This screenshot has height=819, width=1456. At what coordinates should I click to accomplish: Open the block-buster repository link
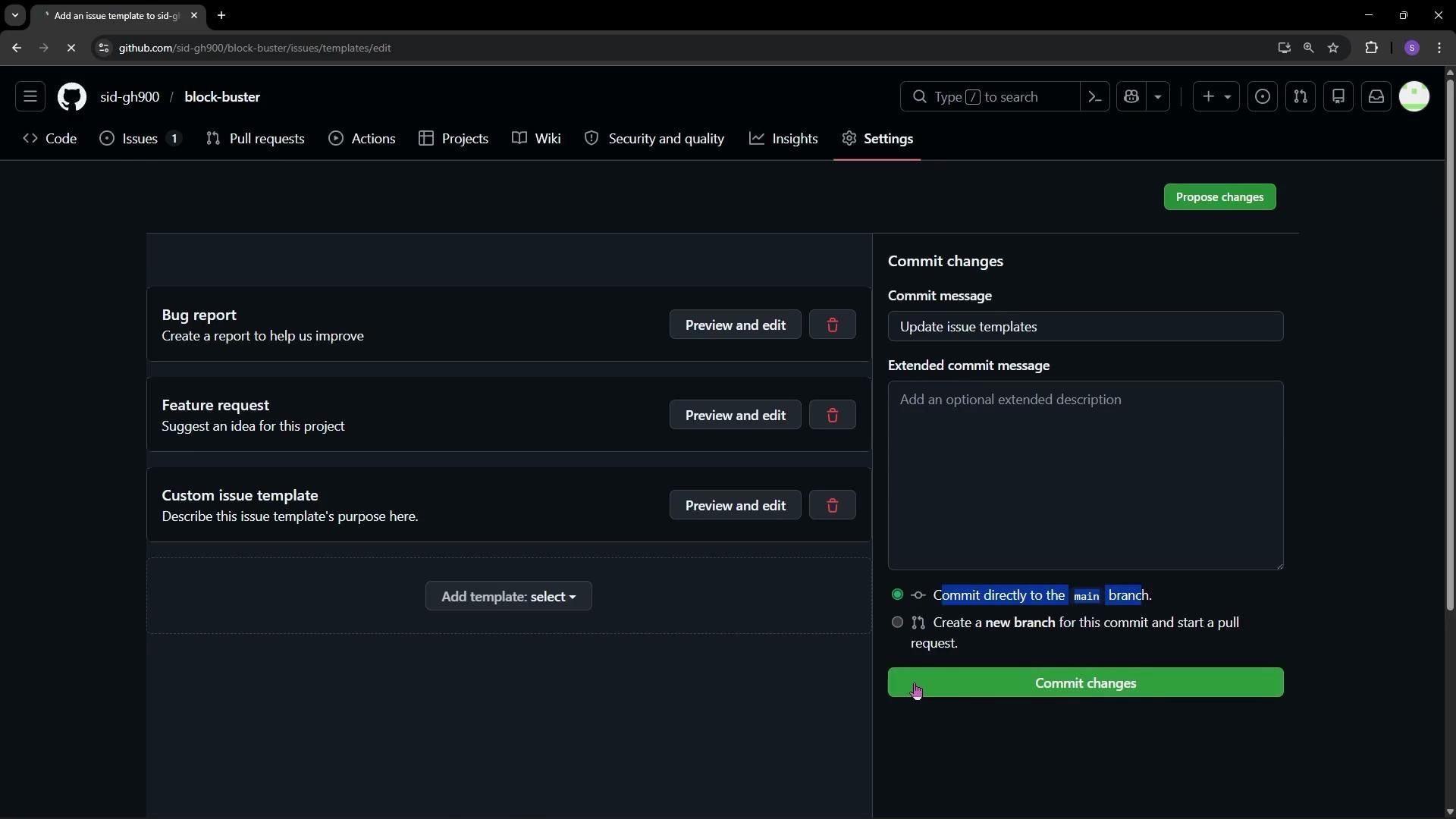[222, 97]
